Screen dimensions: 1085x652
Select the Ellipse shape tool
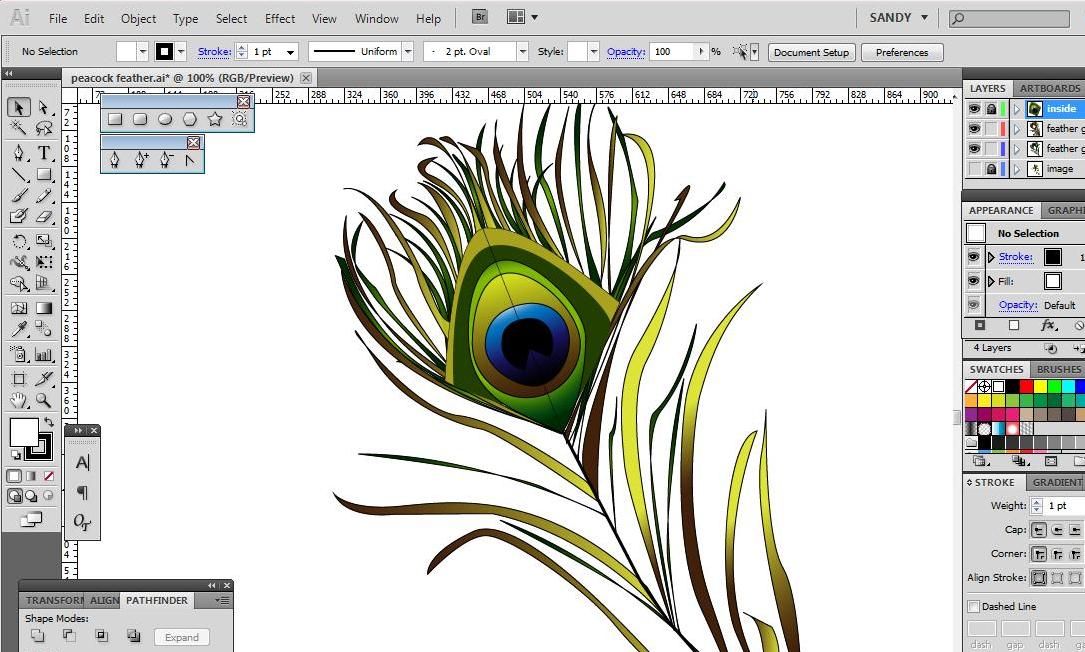[x=165, y=119]
